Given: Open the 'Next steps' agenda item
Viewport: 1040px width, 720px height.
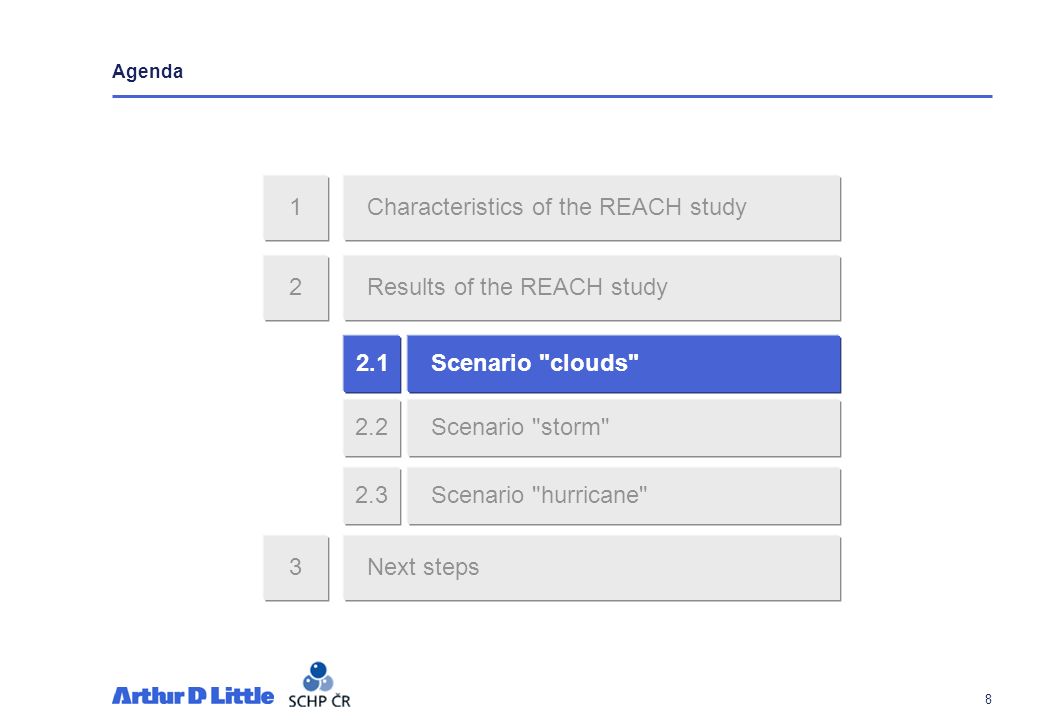Looking at the screenshot, I should pyautogui.click(x=592, y=568).
